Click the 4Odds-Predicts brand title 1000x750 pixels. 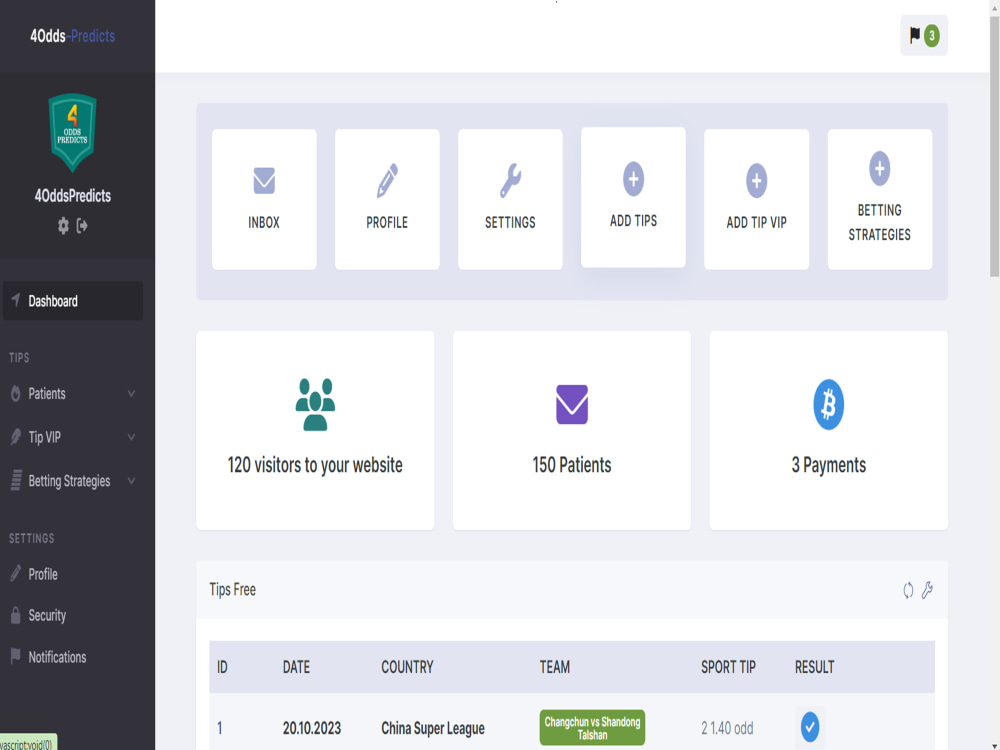tap(73, 36)
